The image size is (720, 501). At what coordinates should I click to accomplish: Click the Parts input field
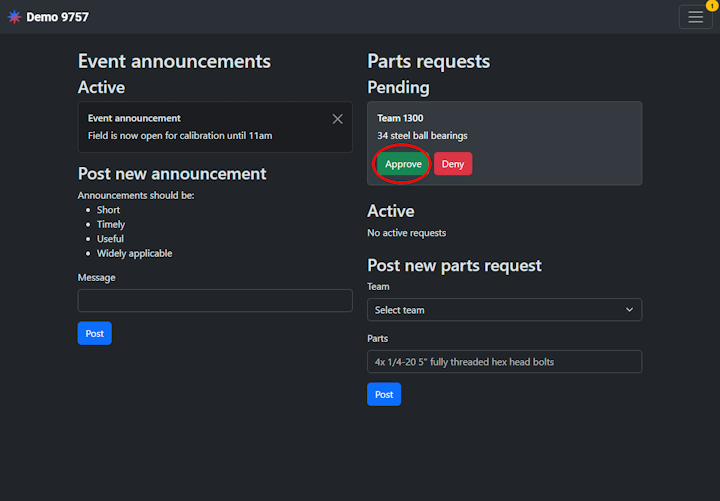click(x=504, y=361)
